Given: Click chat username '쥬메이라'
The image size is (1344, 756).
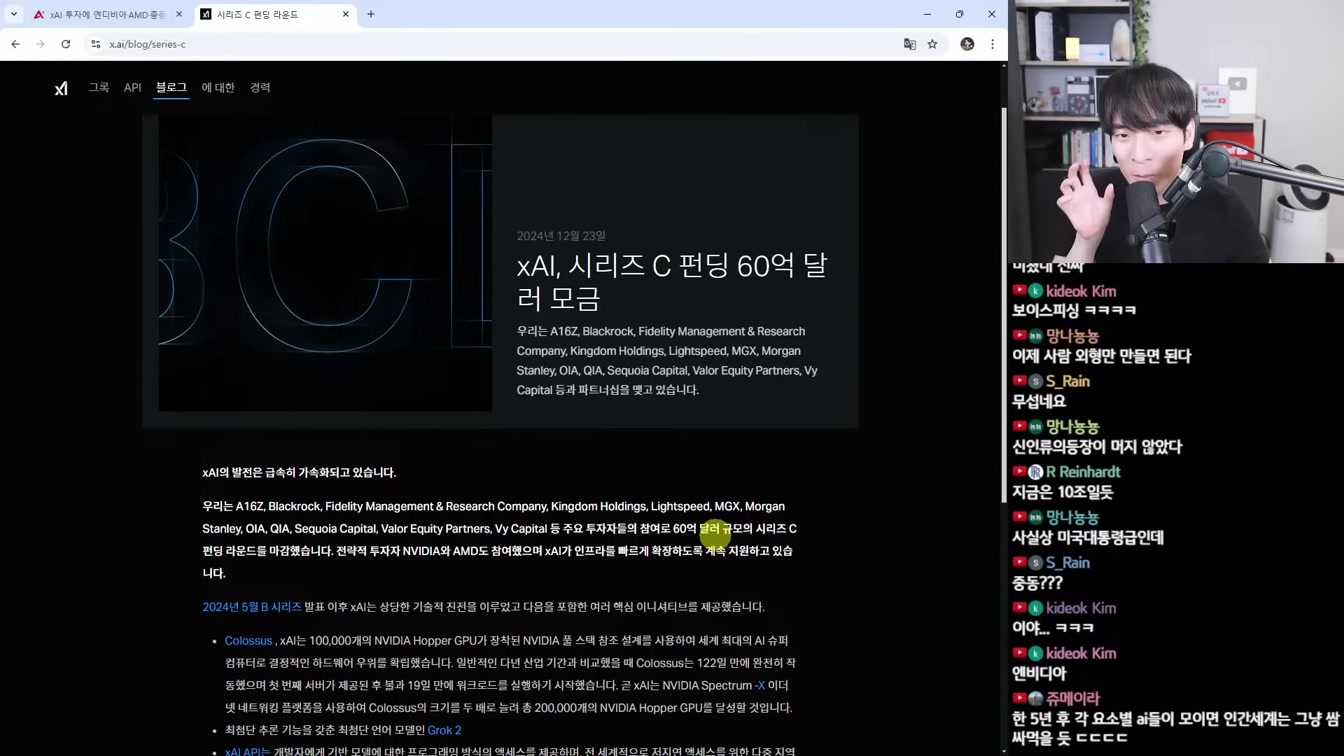Looking at the screenshot, I should [x=1073, y=698].
